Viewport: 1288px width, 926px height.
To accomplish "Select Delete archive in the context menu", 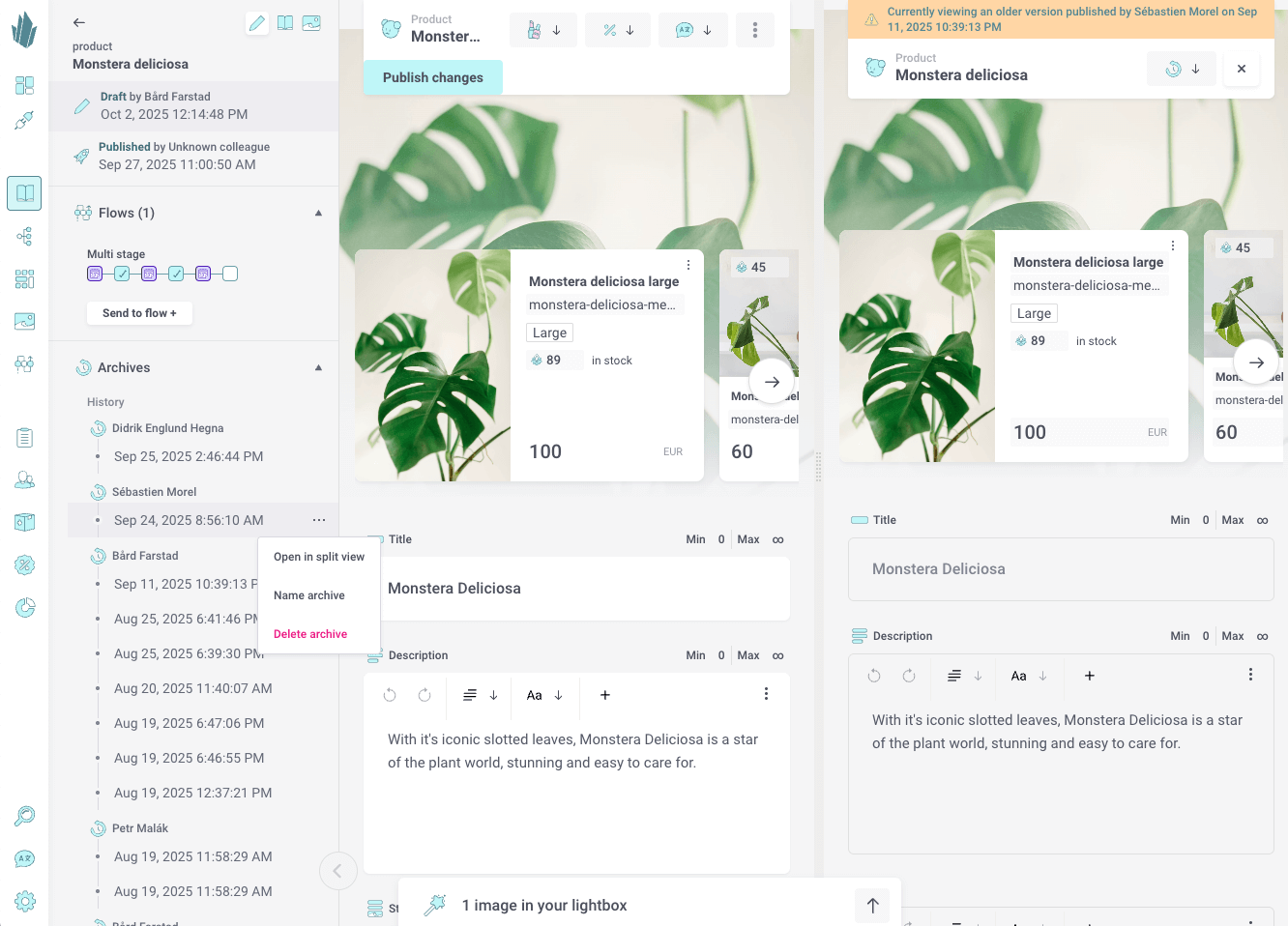I will click(310, 634).
